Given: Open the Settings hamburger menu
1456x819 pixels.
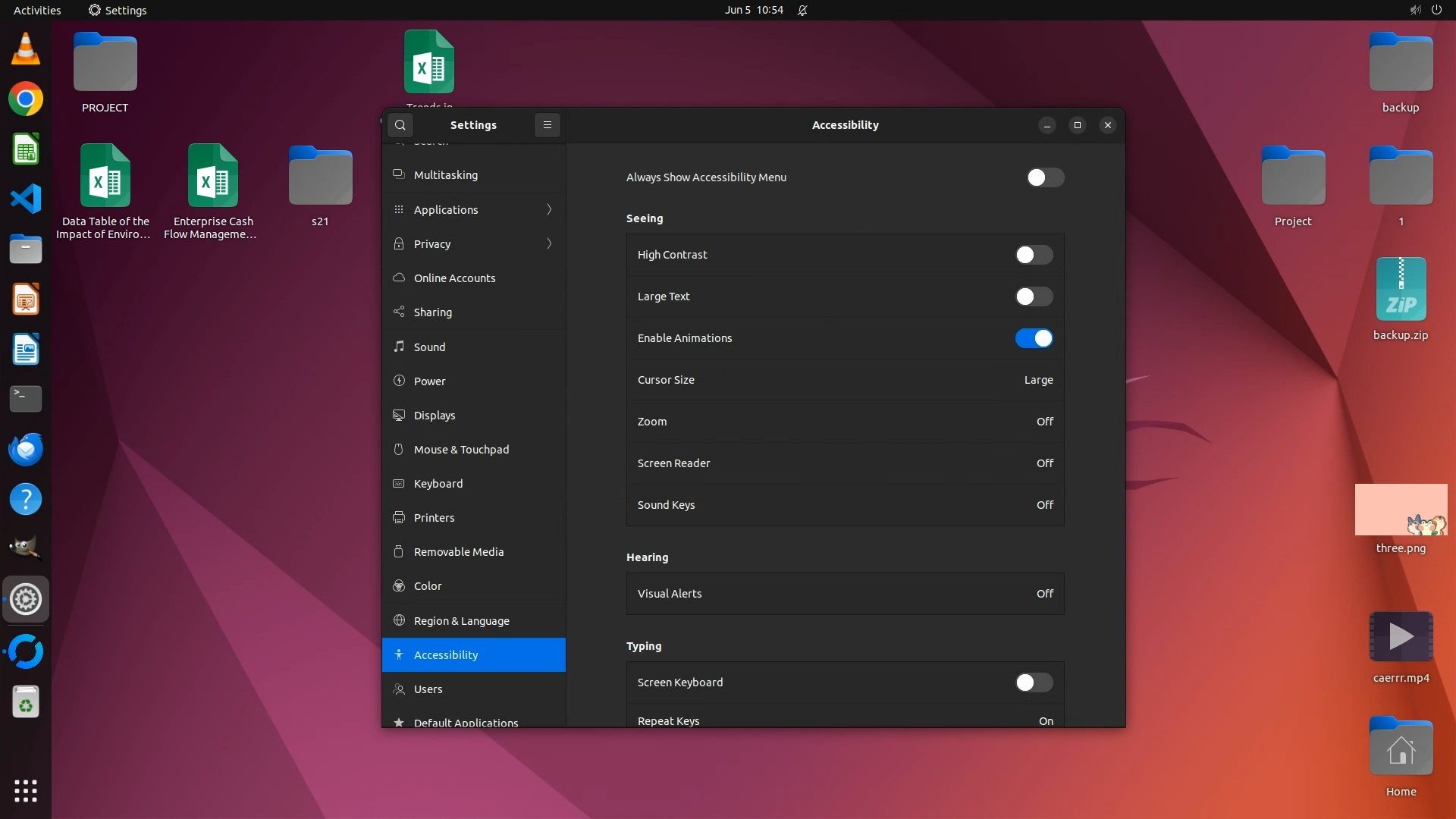Looking at the screenshot, I should click(x=548, y=125).
